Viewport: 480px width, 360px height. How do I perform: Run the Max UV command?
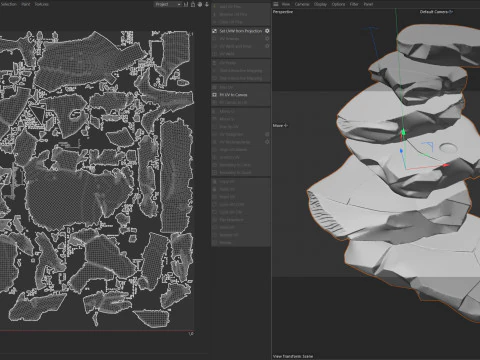tap(241, 87)
